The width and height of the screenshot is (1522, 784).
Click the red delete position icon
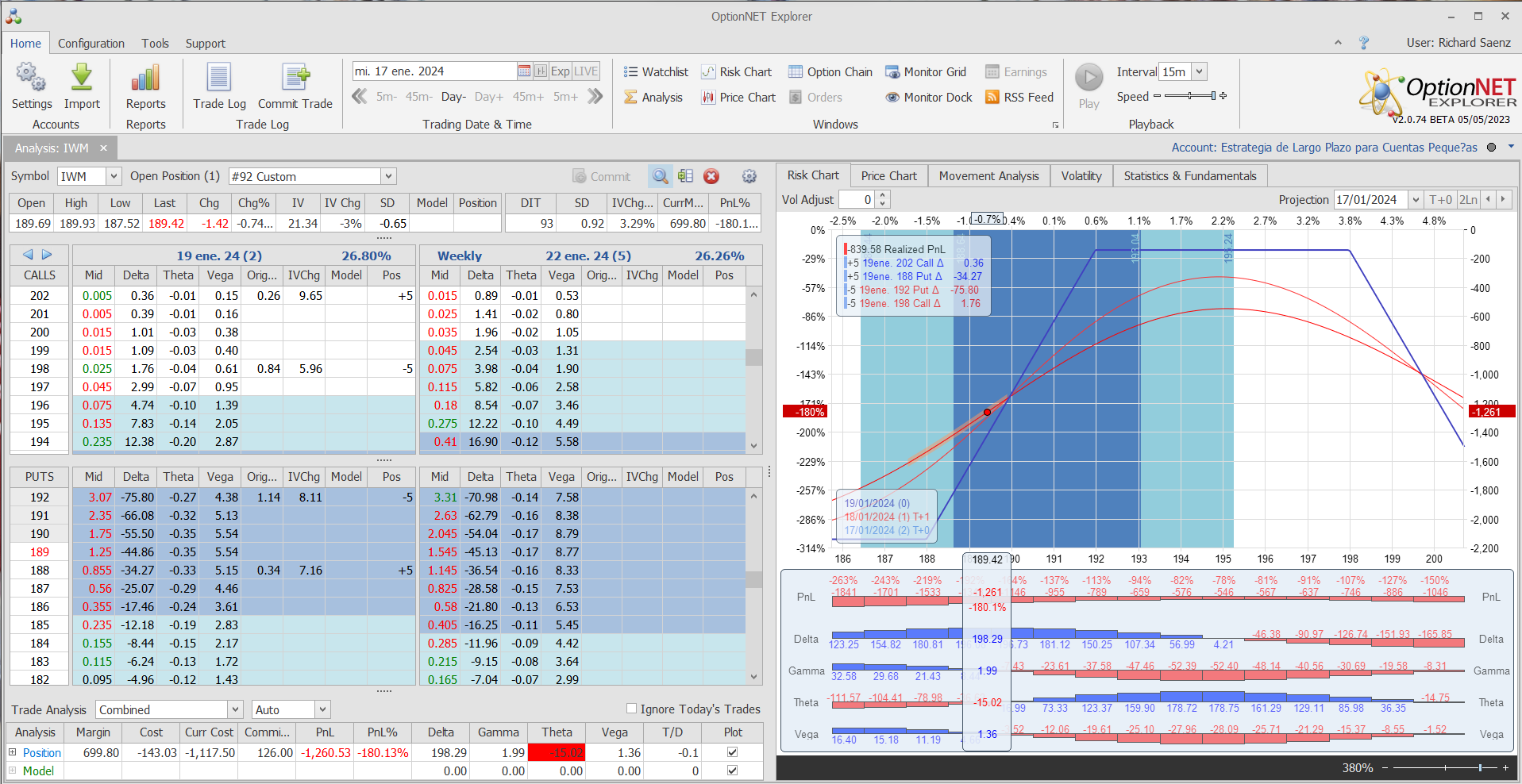coord(711,176)
